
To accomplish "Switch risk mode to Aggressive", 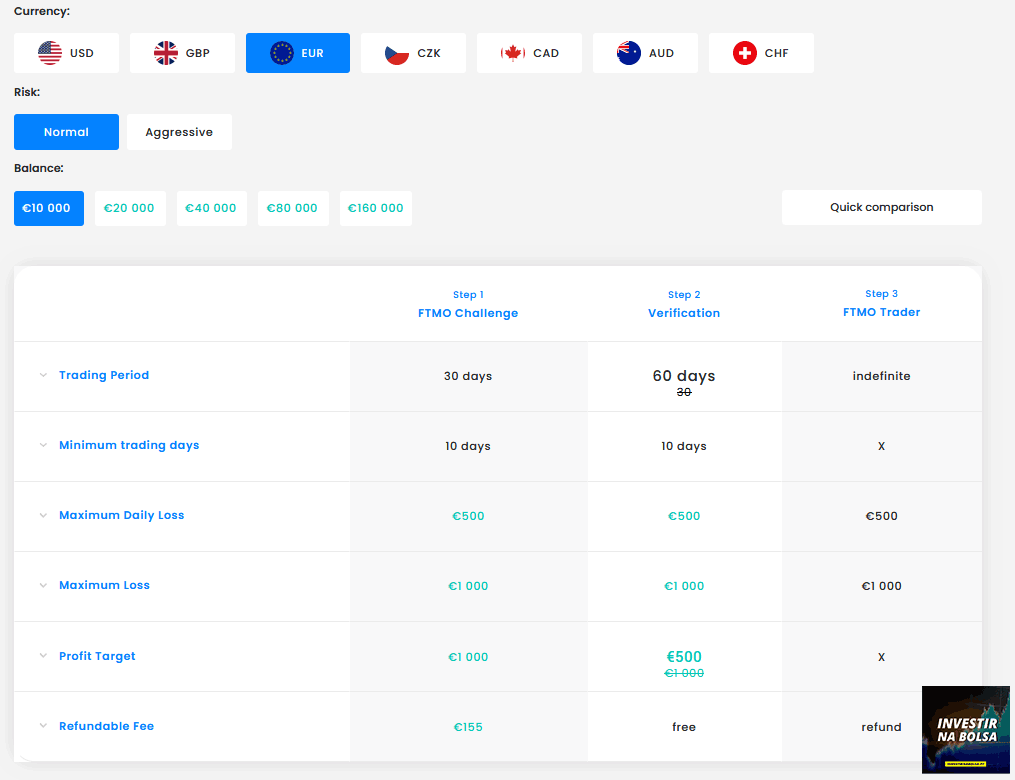I will point(179,132).
